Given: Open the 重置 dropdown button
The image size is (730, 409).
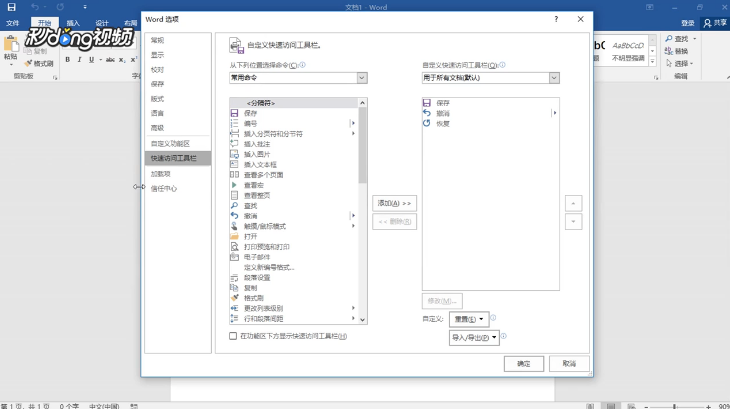Looking at the screenshot, I should (469, 319).
